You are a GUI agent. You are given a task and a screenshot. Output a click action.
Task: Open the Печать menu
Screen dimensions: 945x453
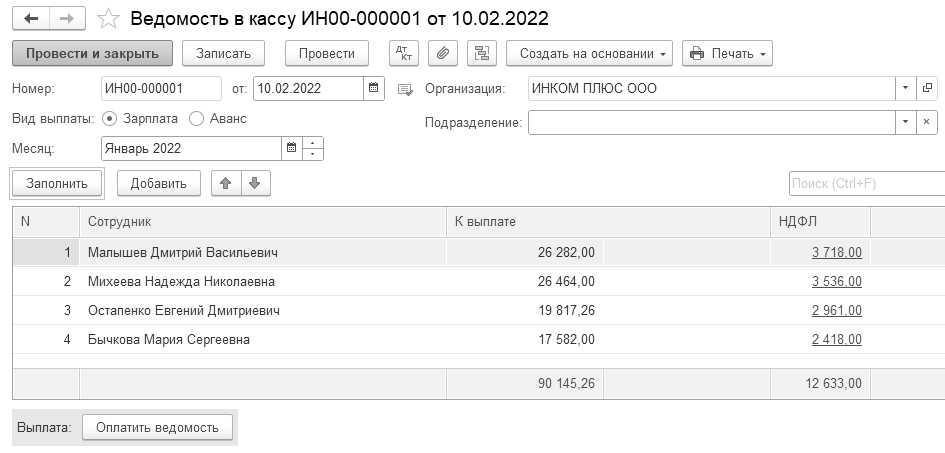pos(727,53)
